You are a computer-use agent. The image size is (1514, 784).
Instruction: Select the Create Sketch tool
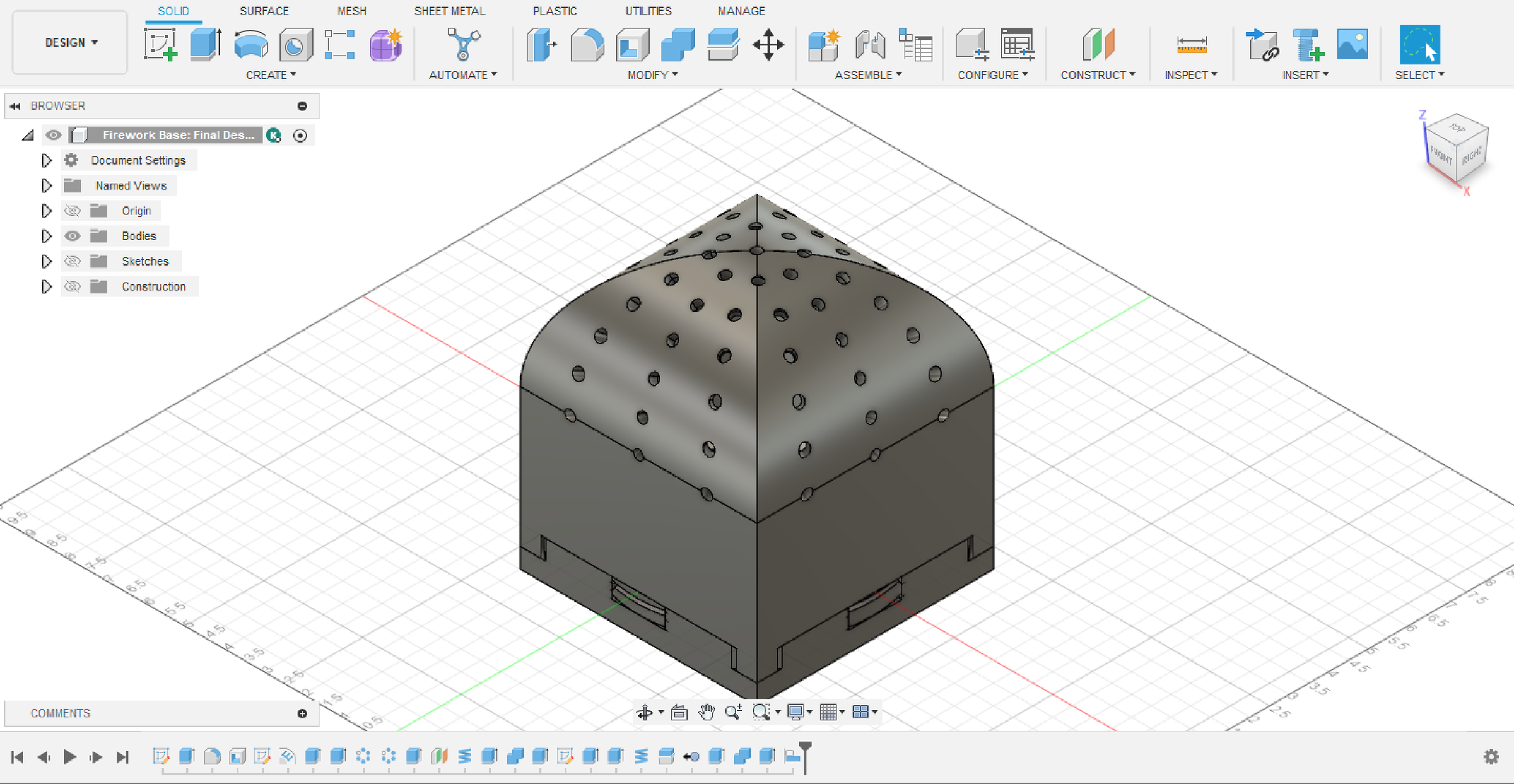tap(160, 45)
